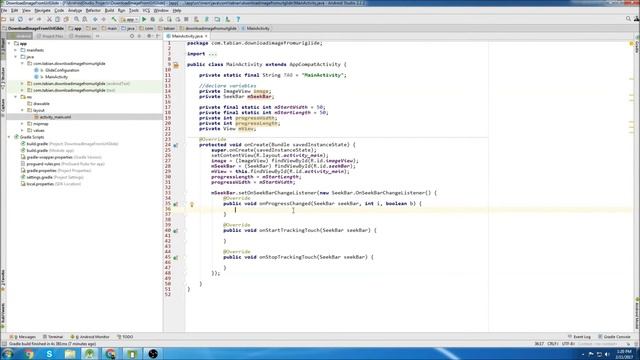Open the Build menu

(109, 10)
